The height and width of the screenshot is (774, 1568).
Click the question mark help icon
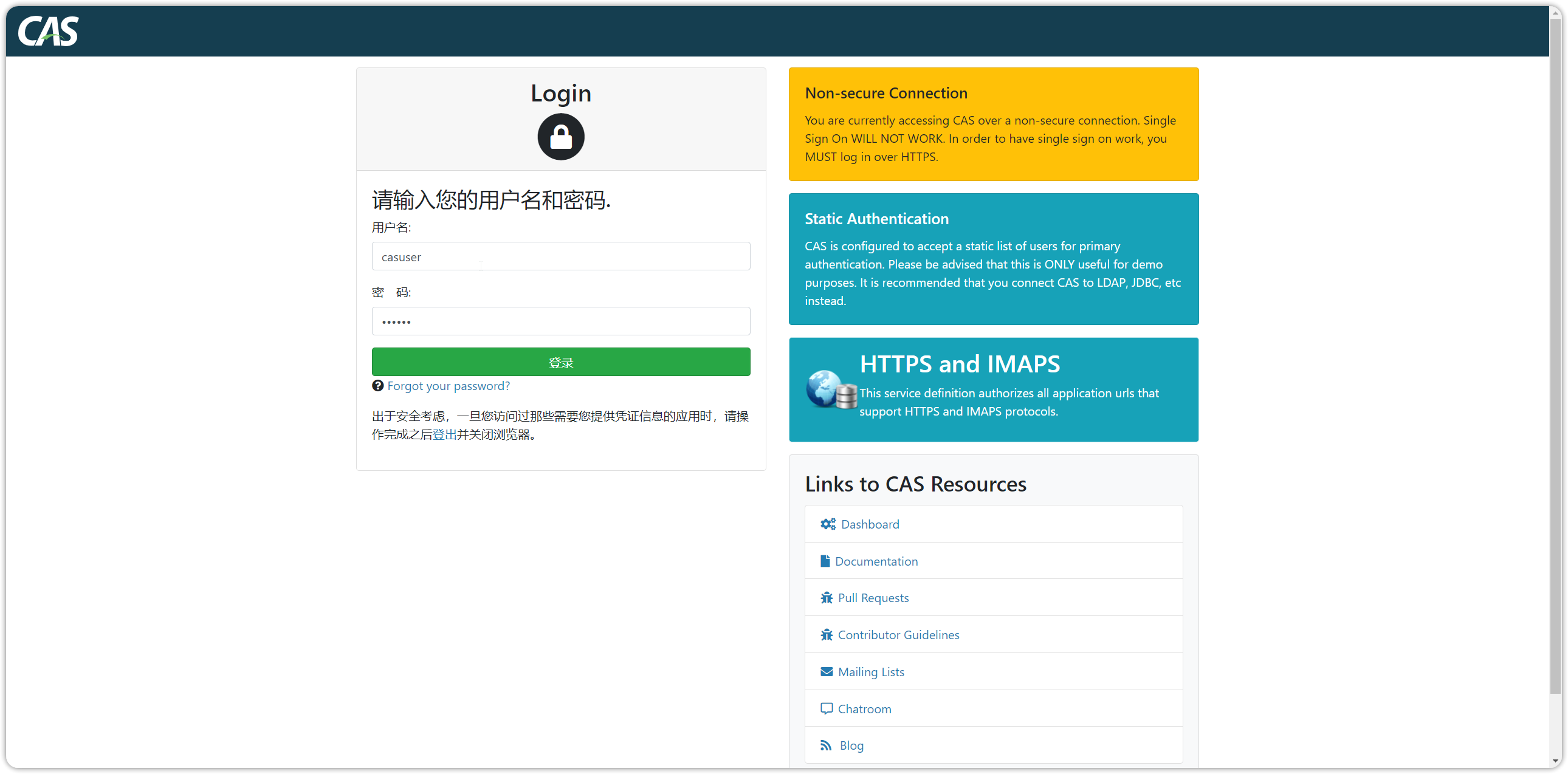(377, 386)
